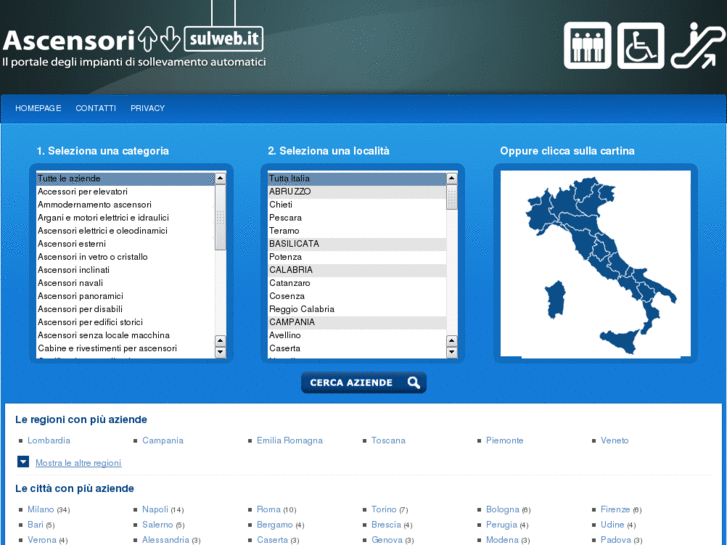Click the locality list bottom scroll-down arrow
Screen dimensions: 727x545
(x=452, y=353)
